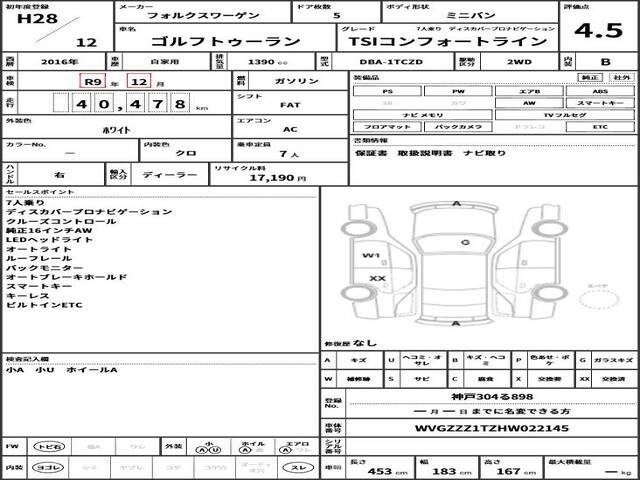Click the 純正 legend box

coord(590,78)
